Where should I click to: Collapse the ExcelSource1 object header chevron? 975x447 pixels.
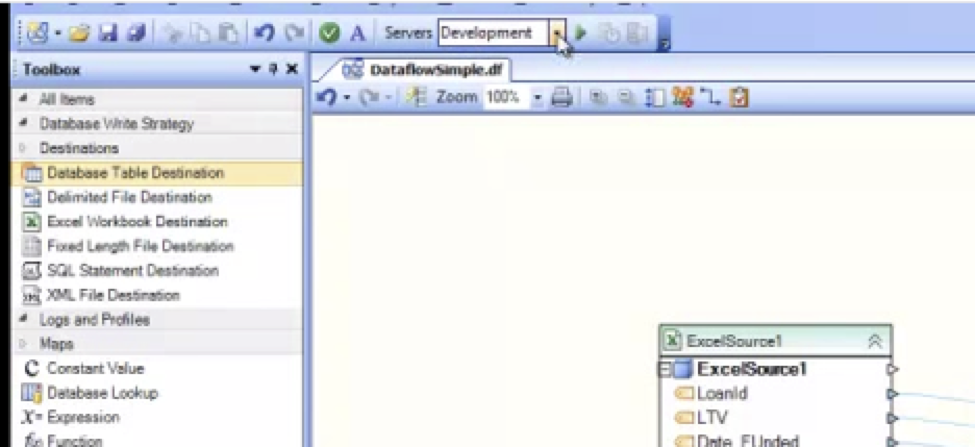pyautogui.click(x=875, y=341)
